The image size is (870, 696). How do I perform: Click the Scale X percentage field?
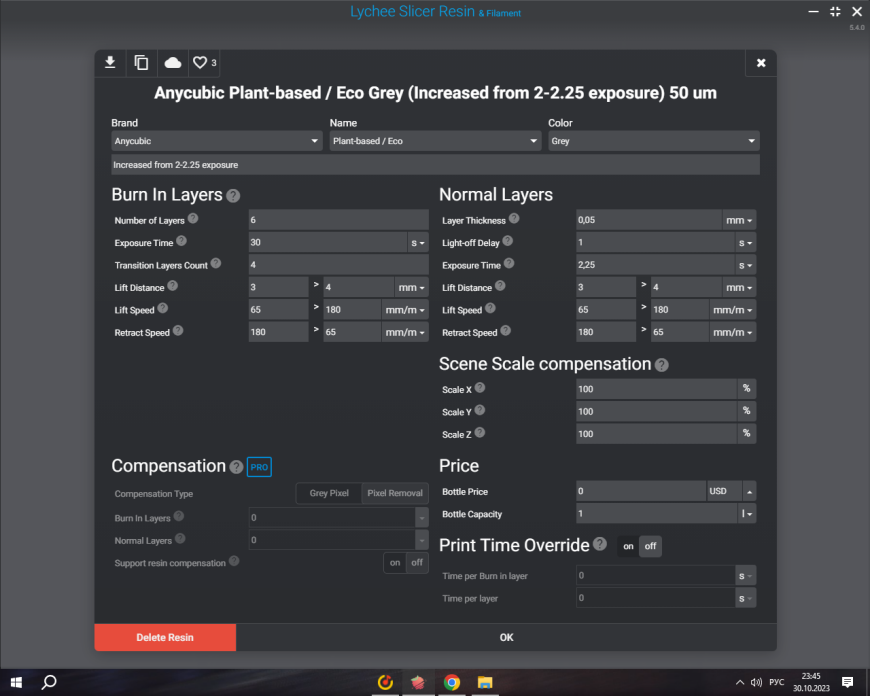[x=656, y=389]
